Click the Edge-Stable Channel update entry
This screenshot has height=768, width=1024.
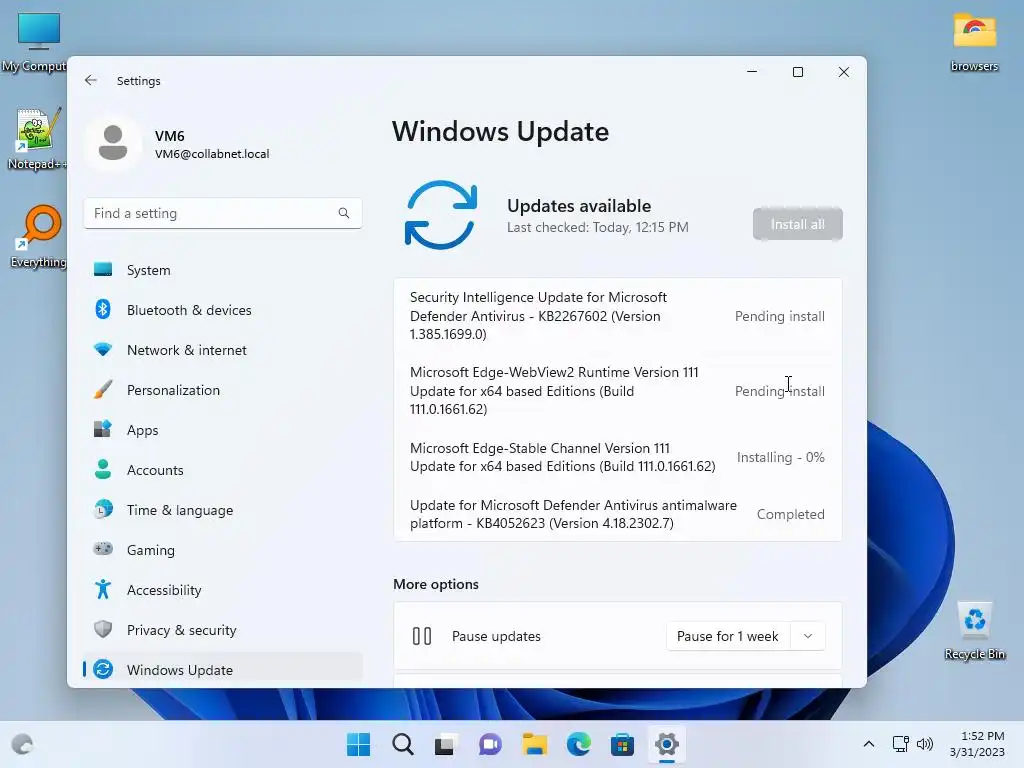pos(617,457)
